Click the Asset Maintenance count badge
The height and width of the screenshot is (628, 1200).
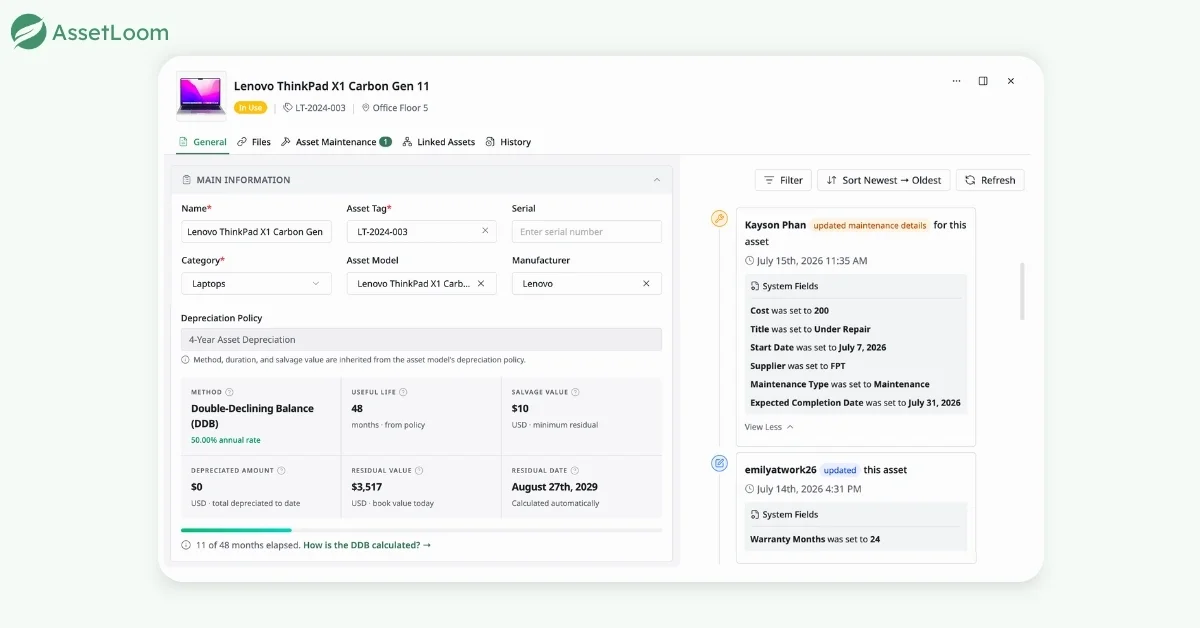click(x=386, y=142)
